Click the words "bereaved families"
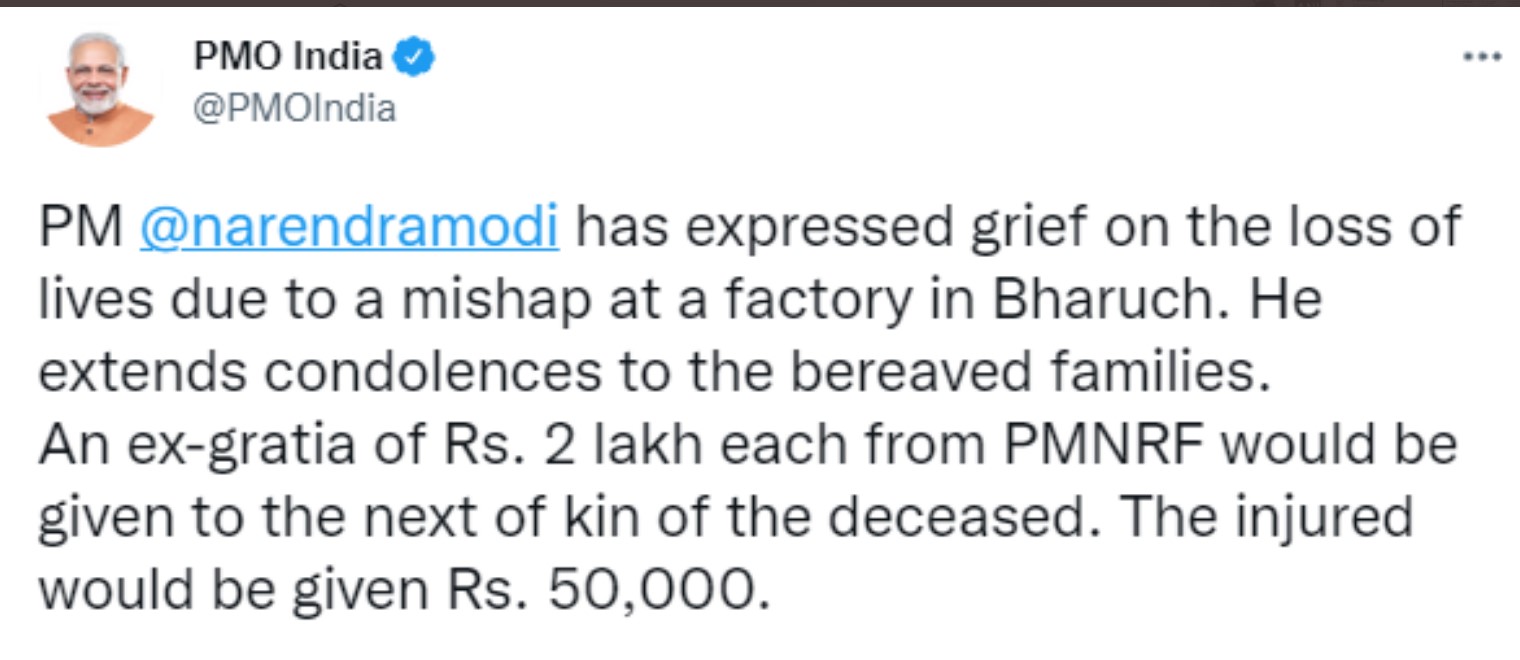 click(1050, 374)
